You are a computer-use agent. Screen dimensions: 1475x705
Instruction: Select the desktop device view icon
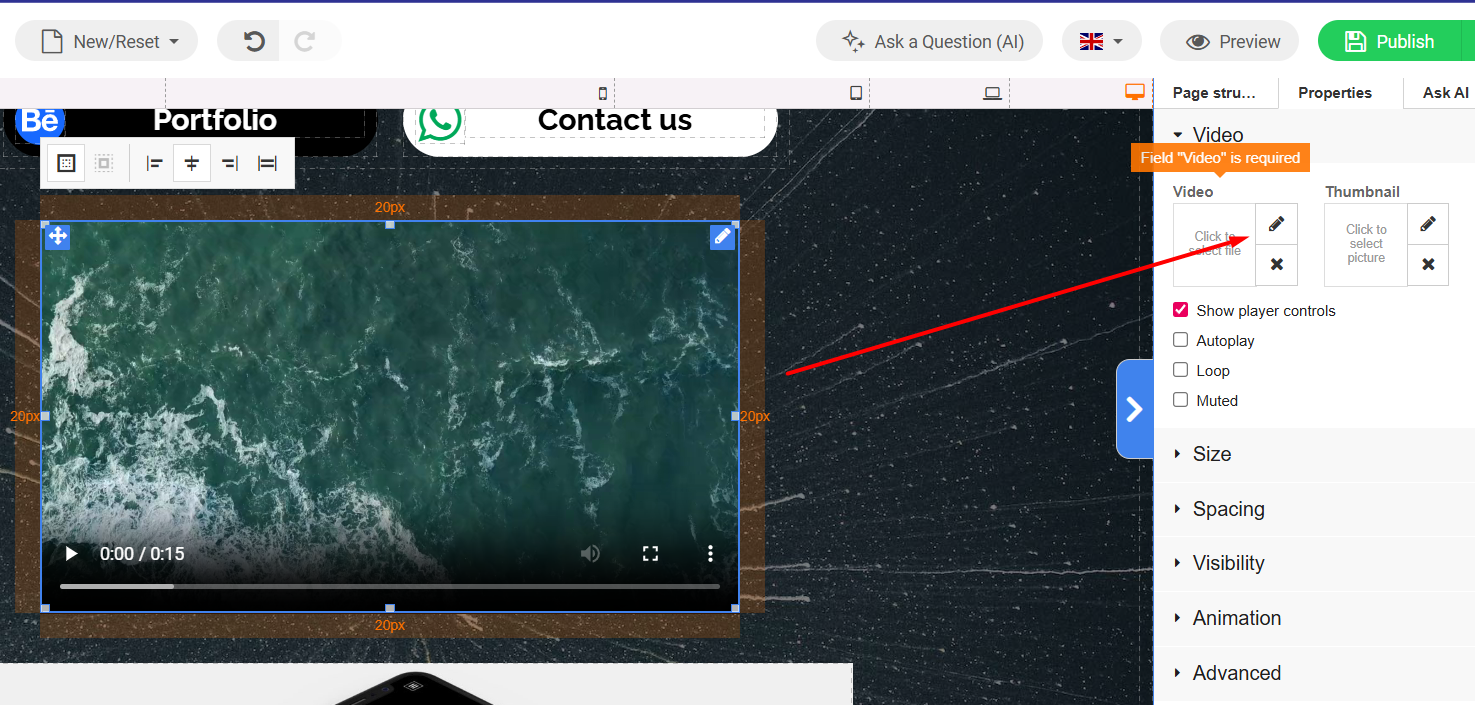(x=1134, y=92)
